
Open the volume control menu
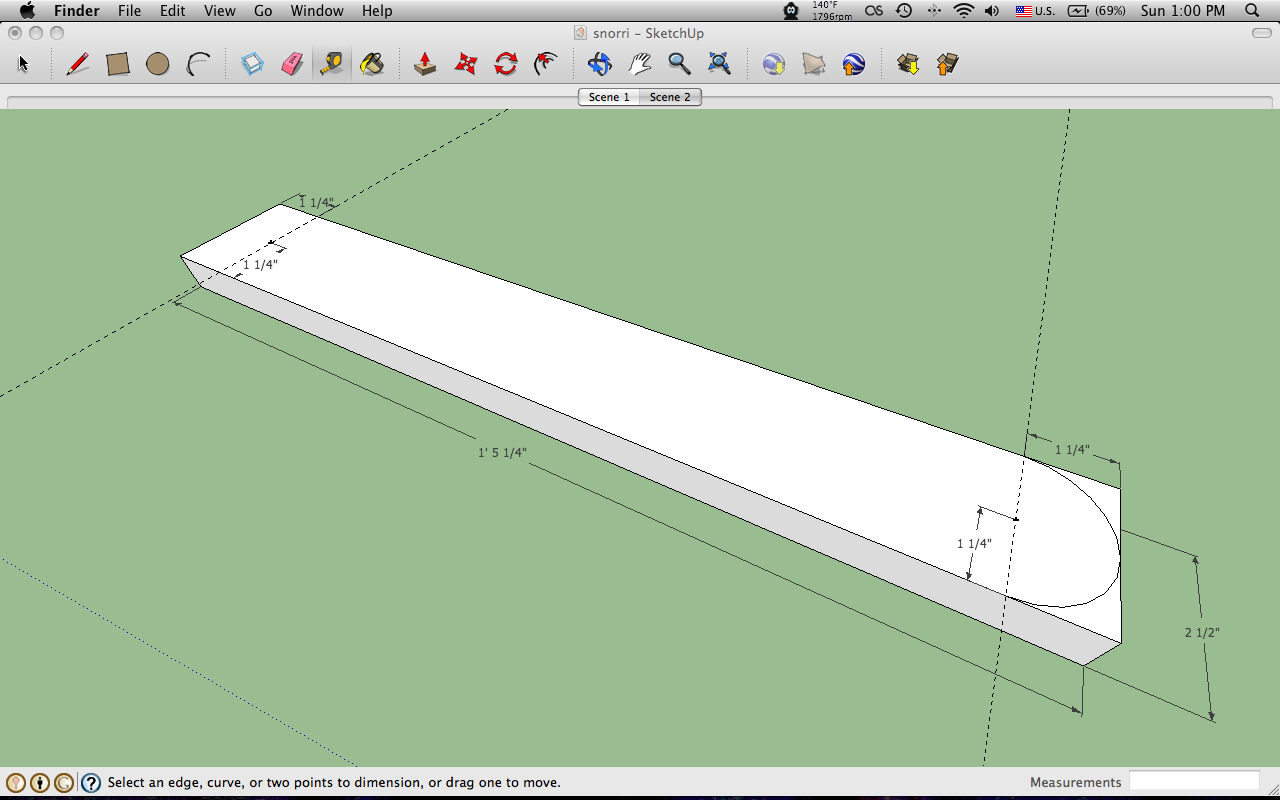(x=992, y=11)
